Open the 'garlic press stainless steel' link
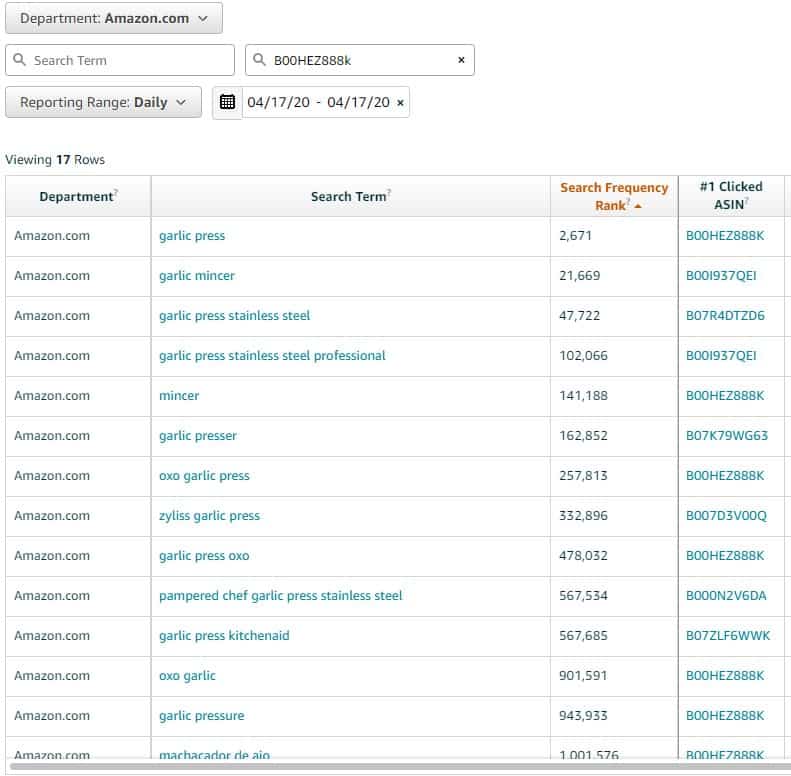Screen dimensions: 791x776 tap(235, 316)
